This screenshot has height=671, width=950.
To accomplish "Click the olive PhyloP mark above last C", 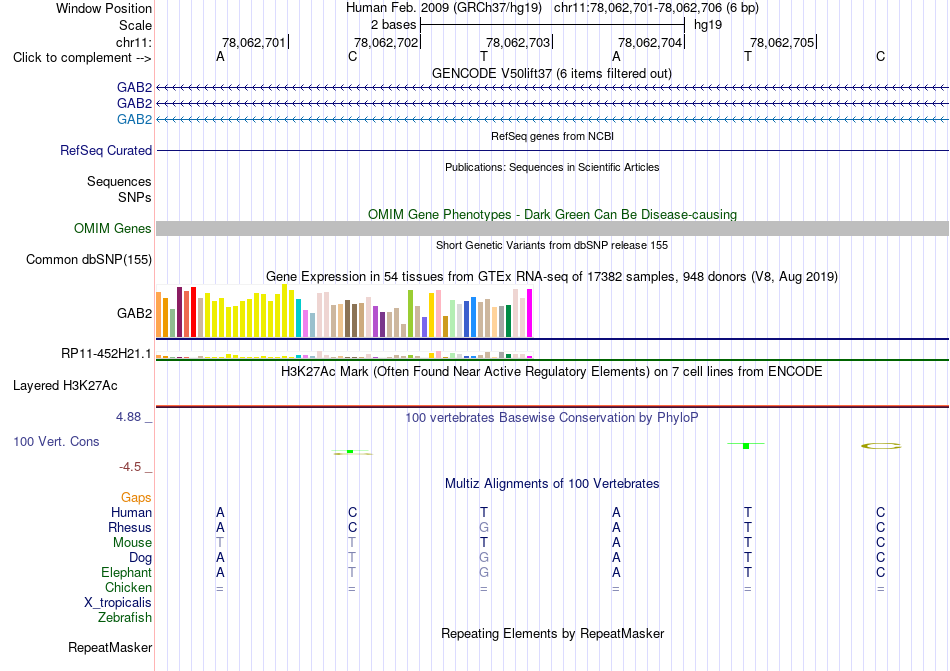I will click(881, 446).
